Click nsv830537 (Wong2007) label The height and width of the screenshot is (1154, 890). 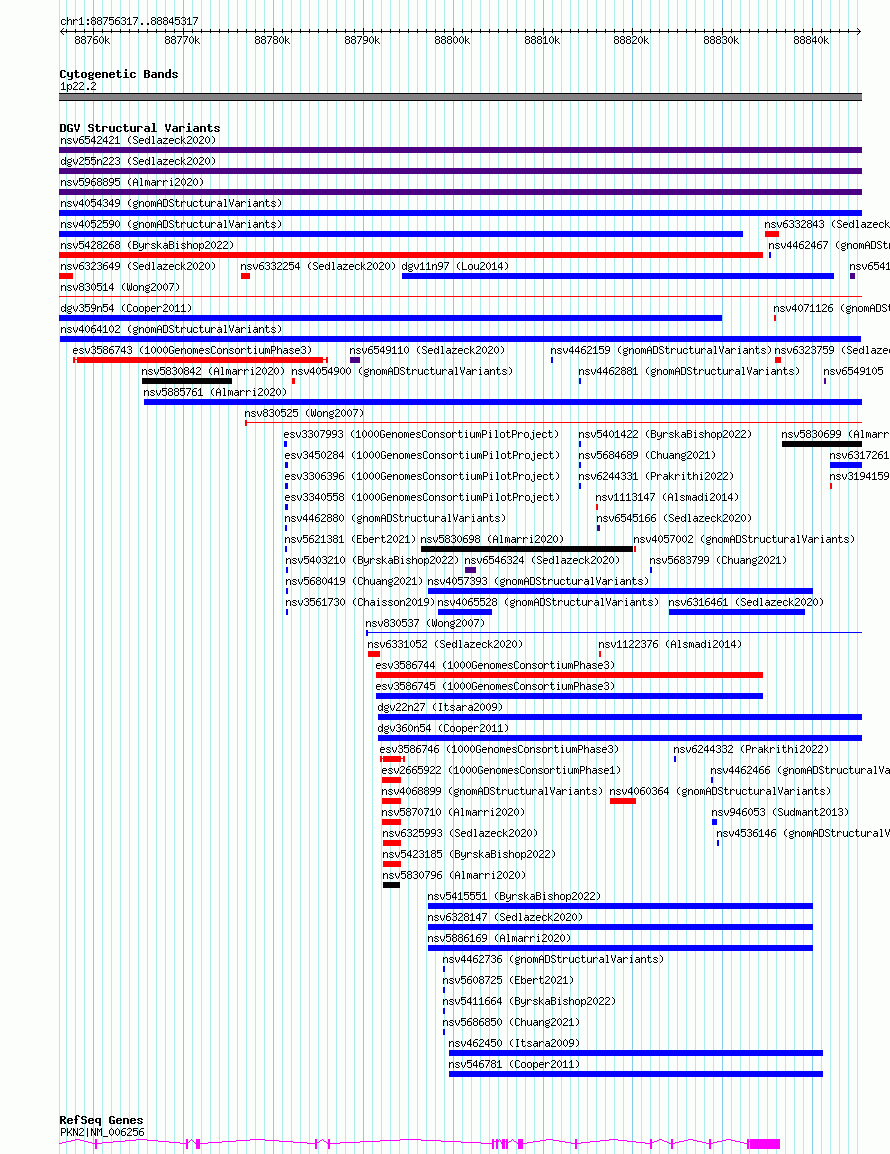[425, 623]
